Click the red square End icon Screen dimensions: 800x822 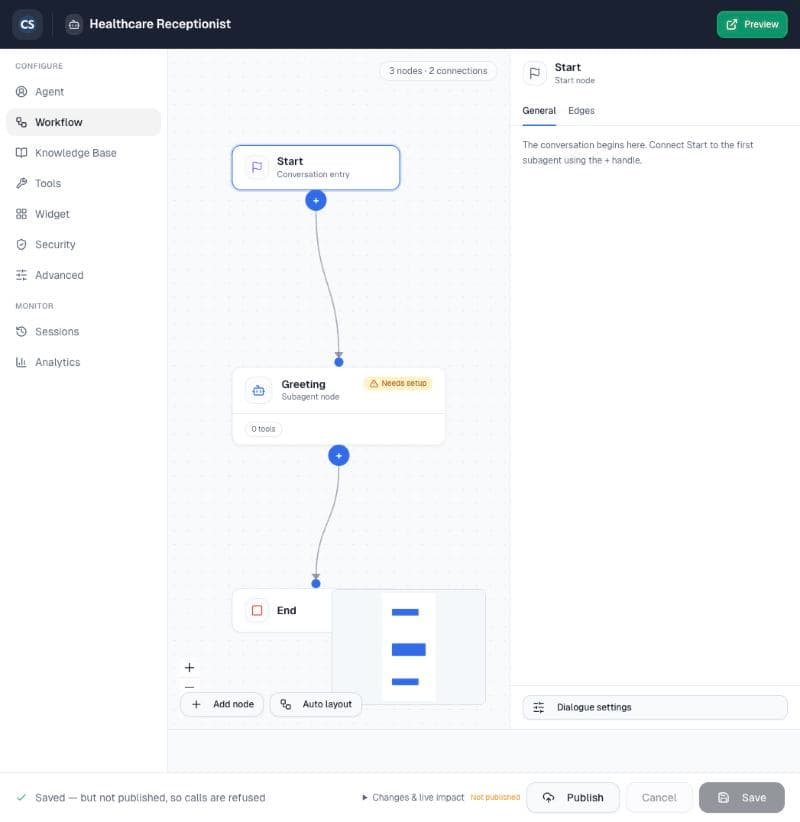(257, 611)
